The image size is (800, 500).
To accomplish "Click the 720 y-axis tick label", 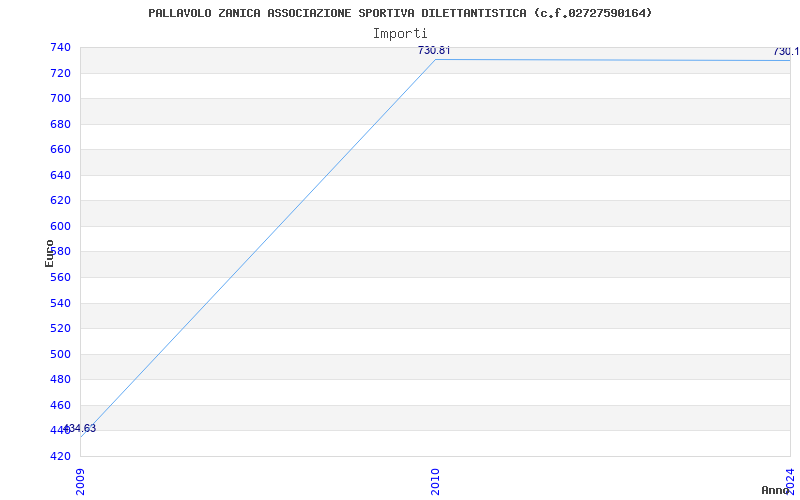I will tap(60, 73).
